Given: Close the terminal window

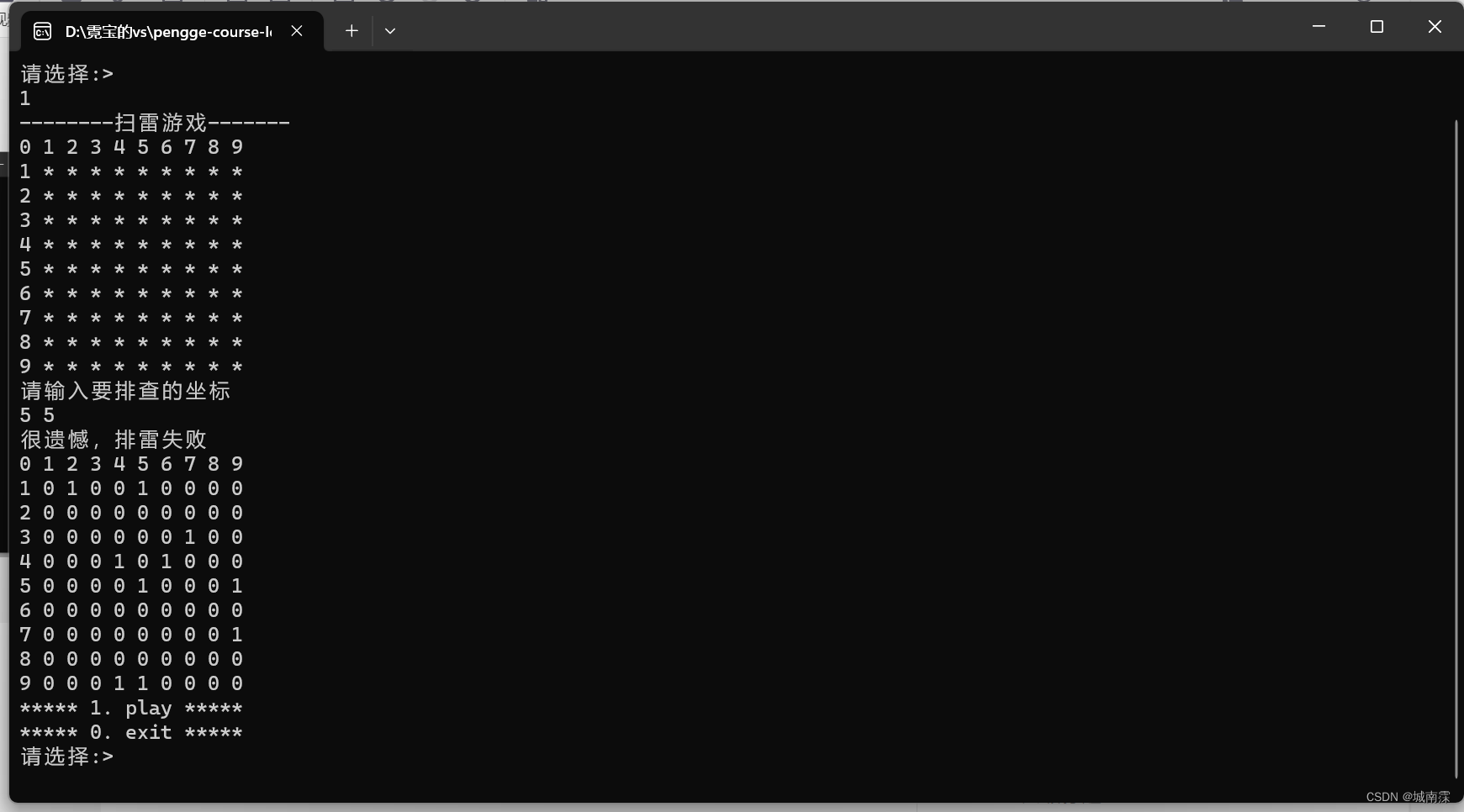Looking at the screenshot, I should [x=1435, y=27].
